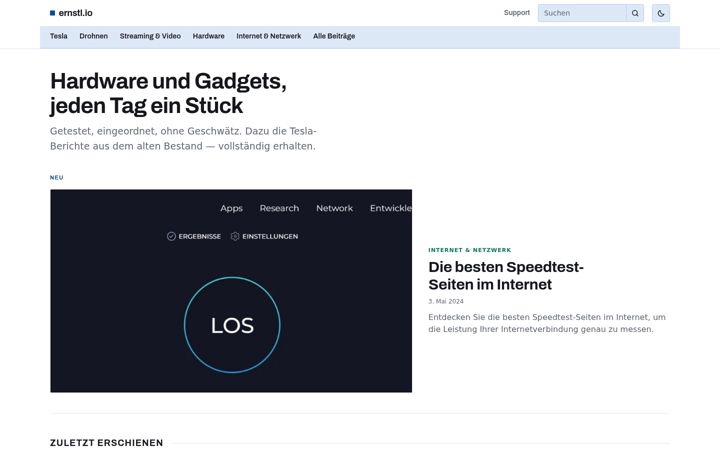The height and width of the screenshot is (450, 720).
Task: Open article Die besten Speedtest-Seiten im Internet
Action: 506,276
